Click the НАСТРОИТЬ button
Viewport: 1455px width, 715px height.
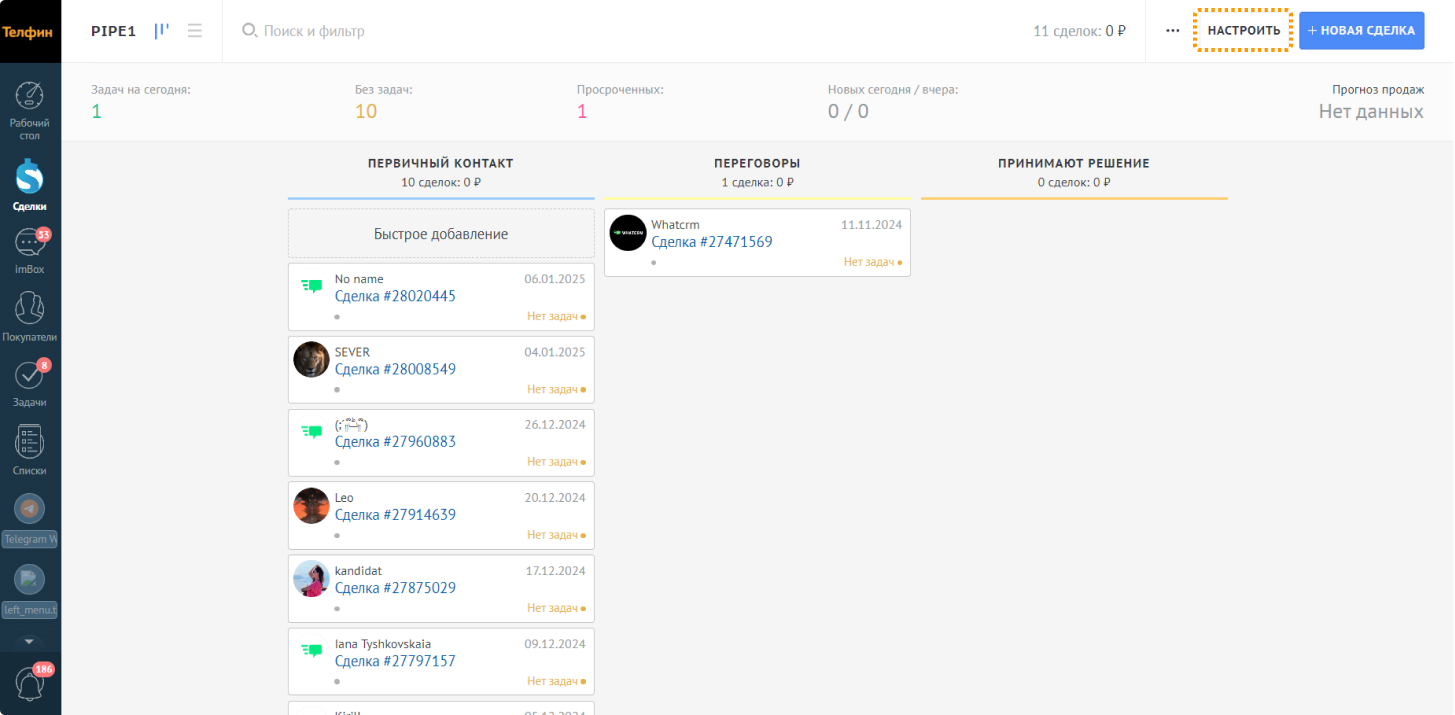pyautogui.click(x=1243, y=31)
